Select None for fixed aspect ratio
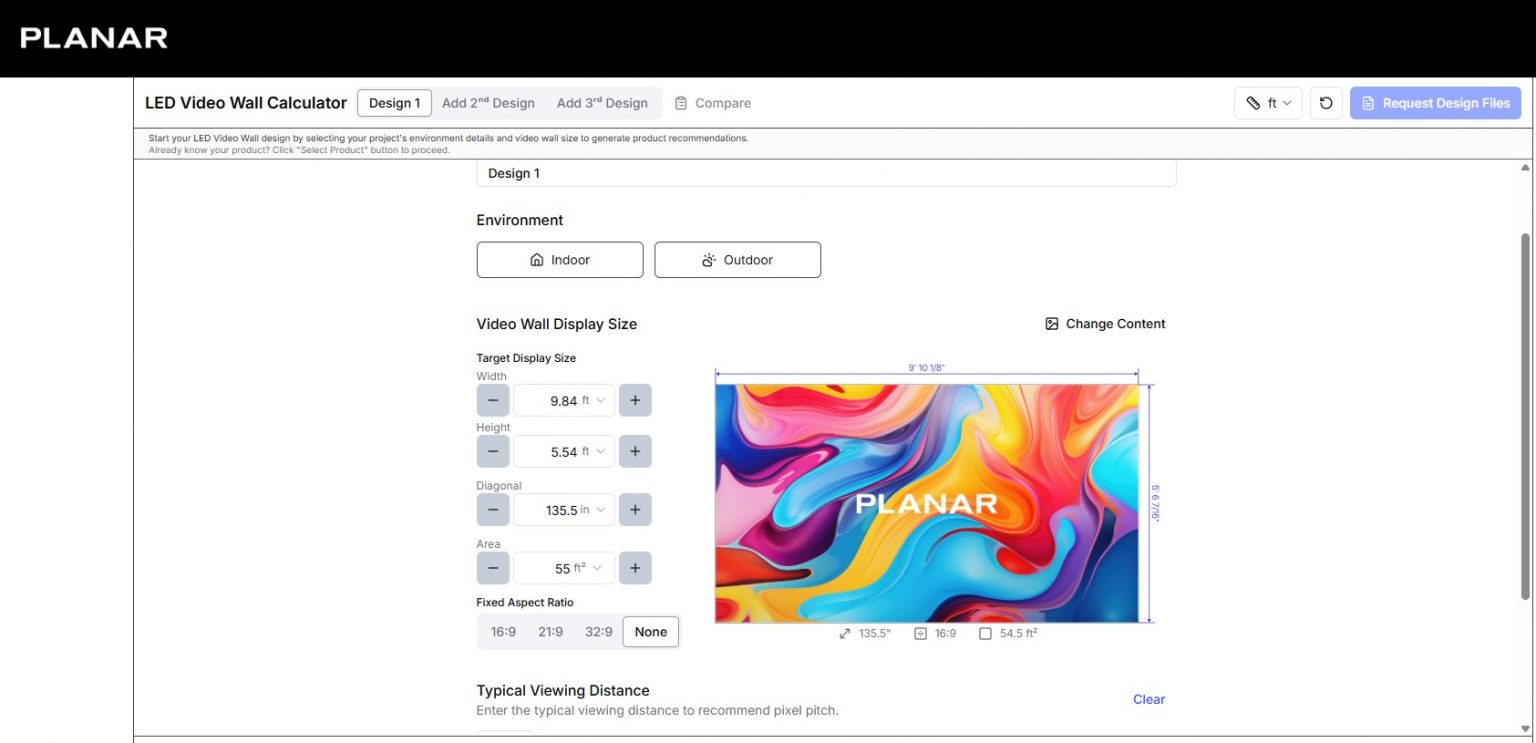 (x=651, y=632)
